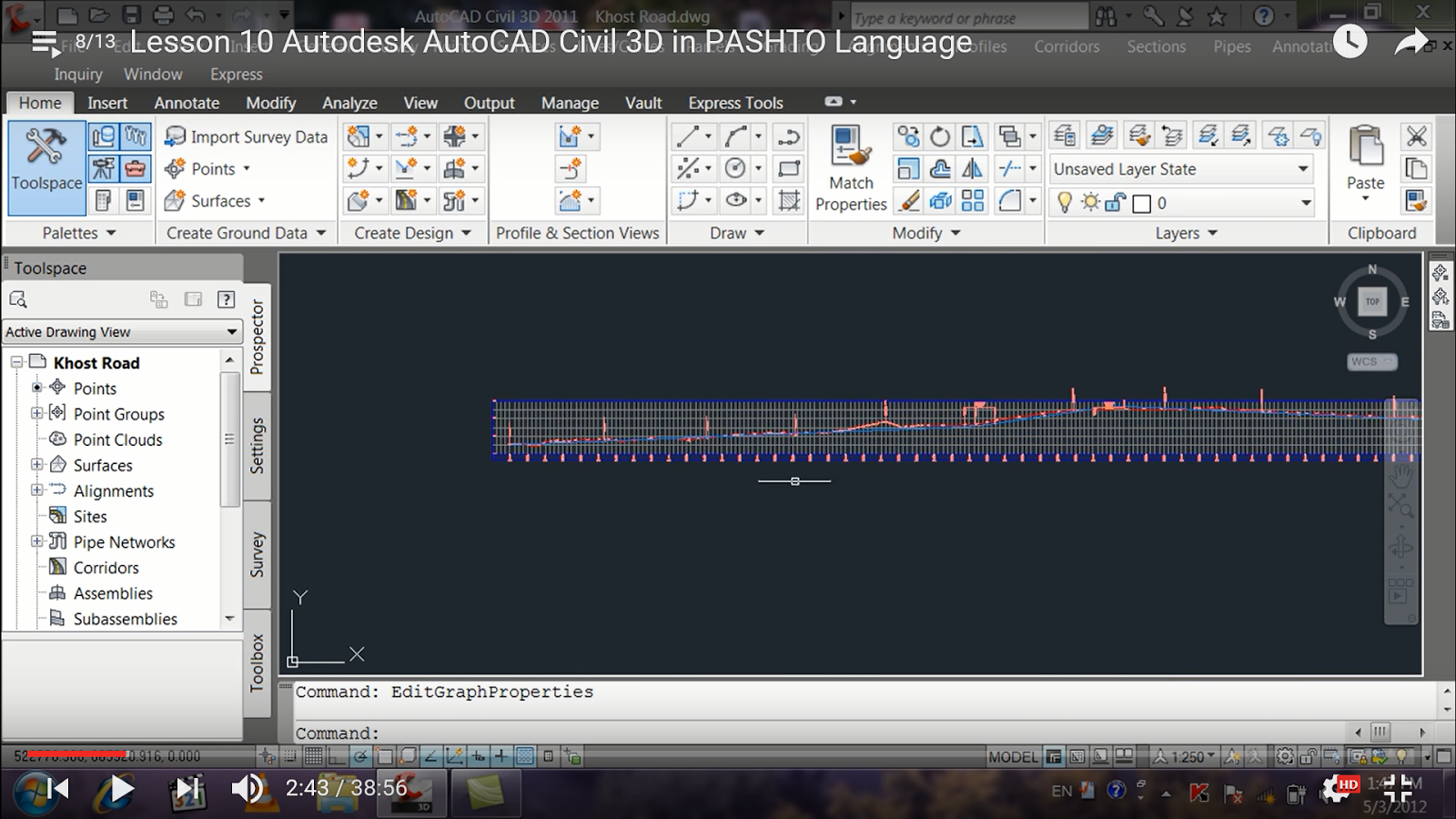The height and width of the screenshot is (819, 1456).
Task: Switch to the Settings tab in Toolspace
Action: (256, 446)
